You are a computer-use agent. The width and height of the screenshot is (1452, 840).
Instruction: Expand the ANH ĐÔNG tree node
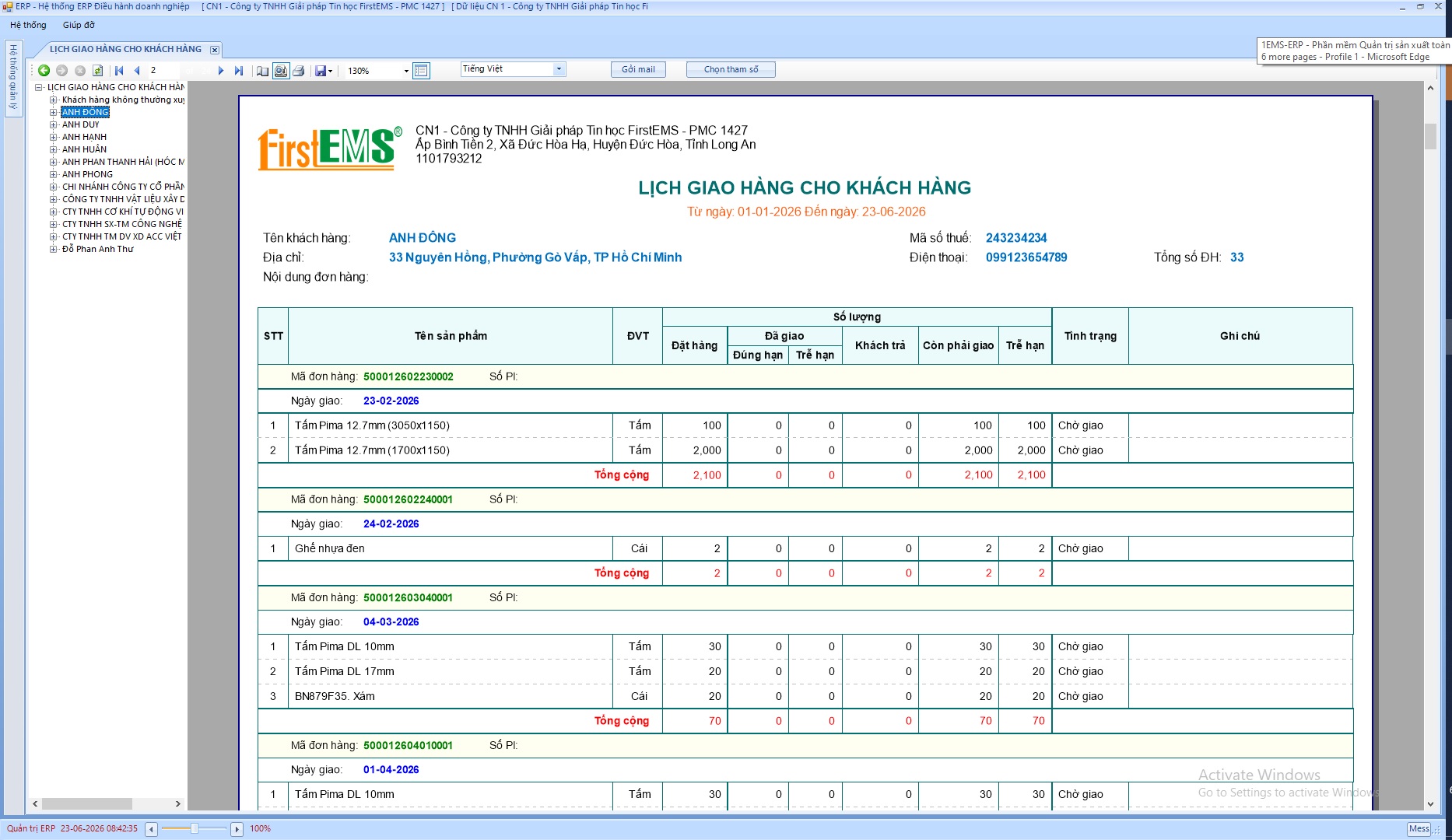click(x=54, y=112)
